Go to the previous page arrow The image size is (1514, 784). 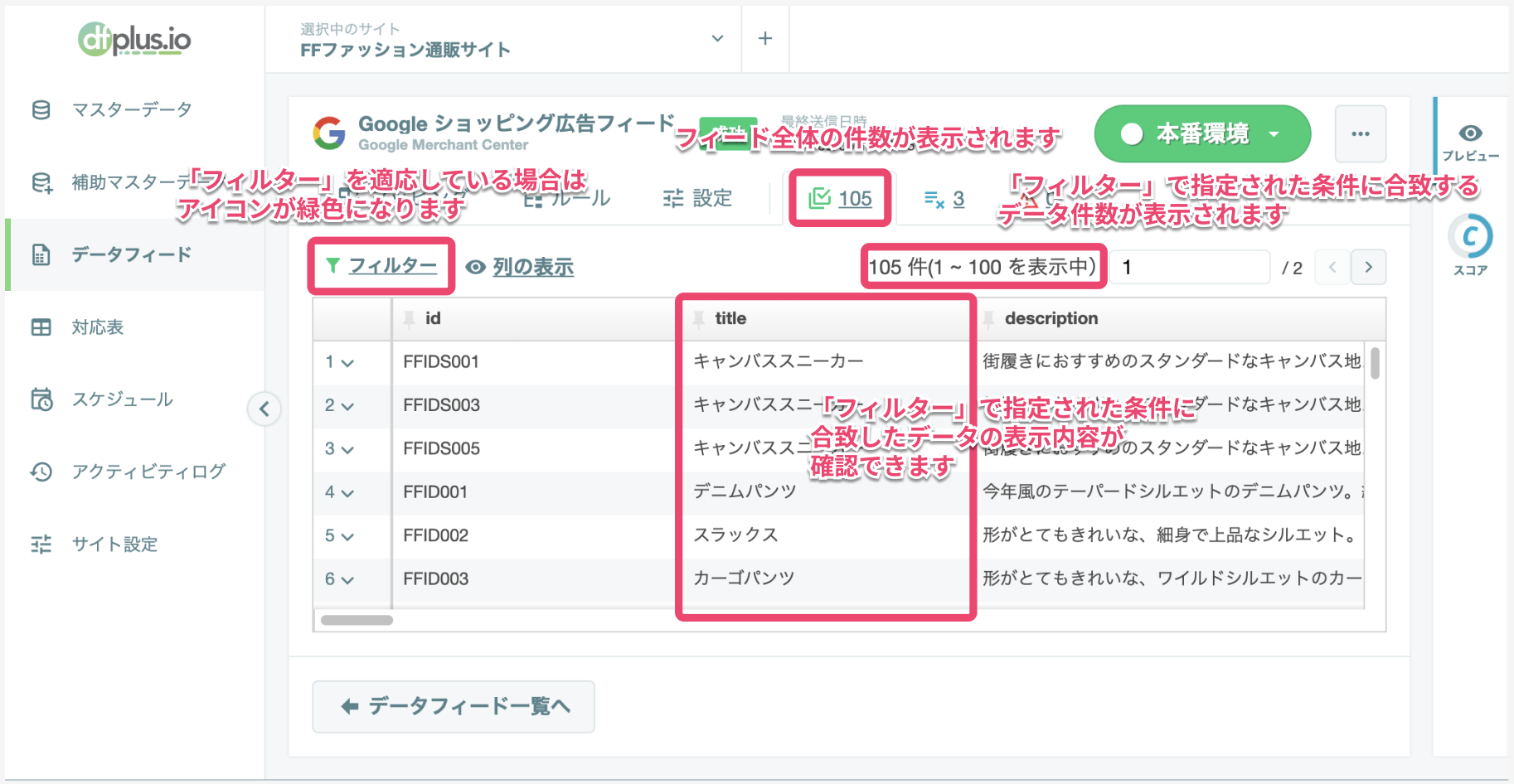[1332, 267]
